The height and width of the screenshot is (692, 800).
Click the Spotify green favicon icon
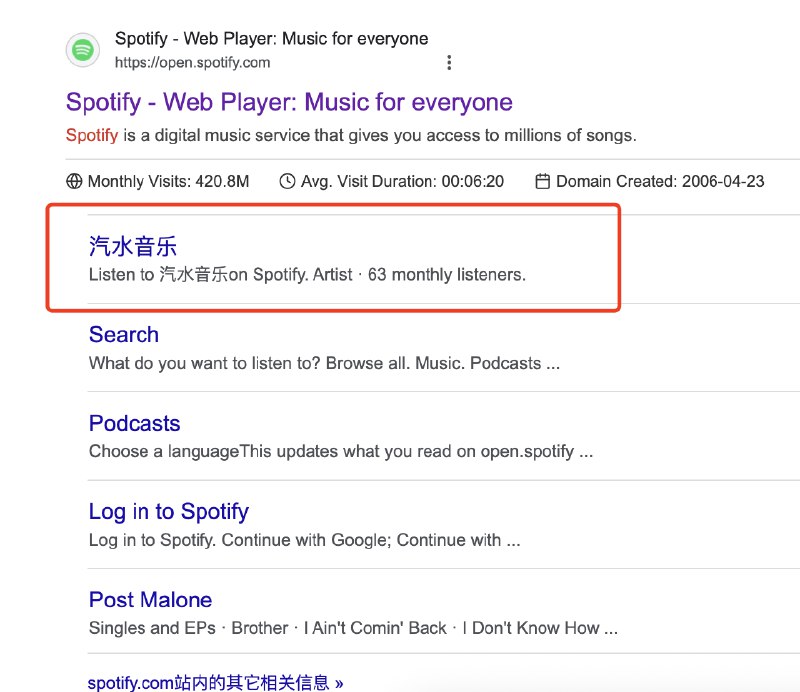[82, 50]
